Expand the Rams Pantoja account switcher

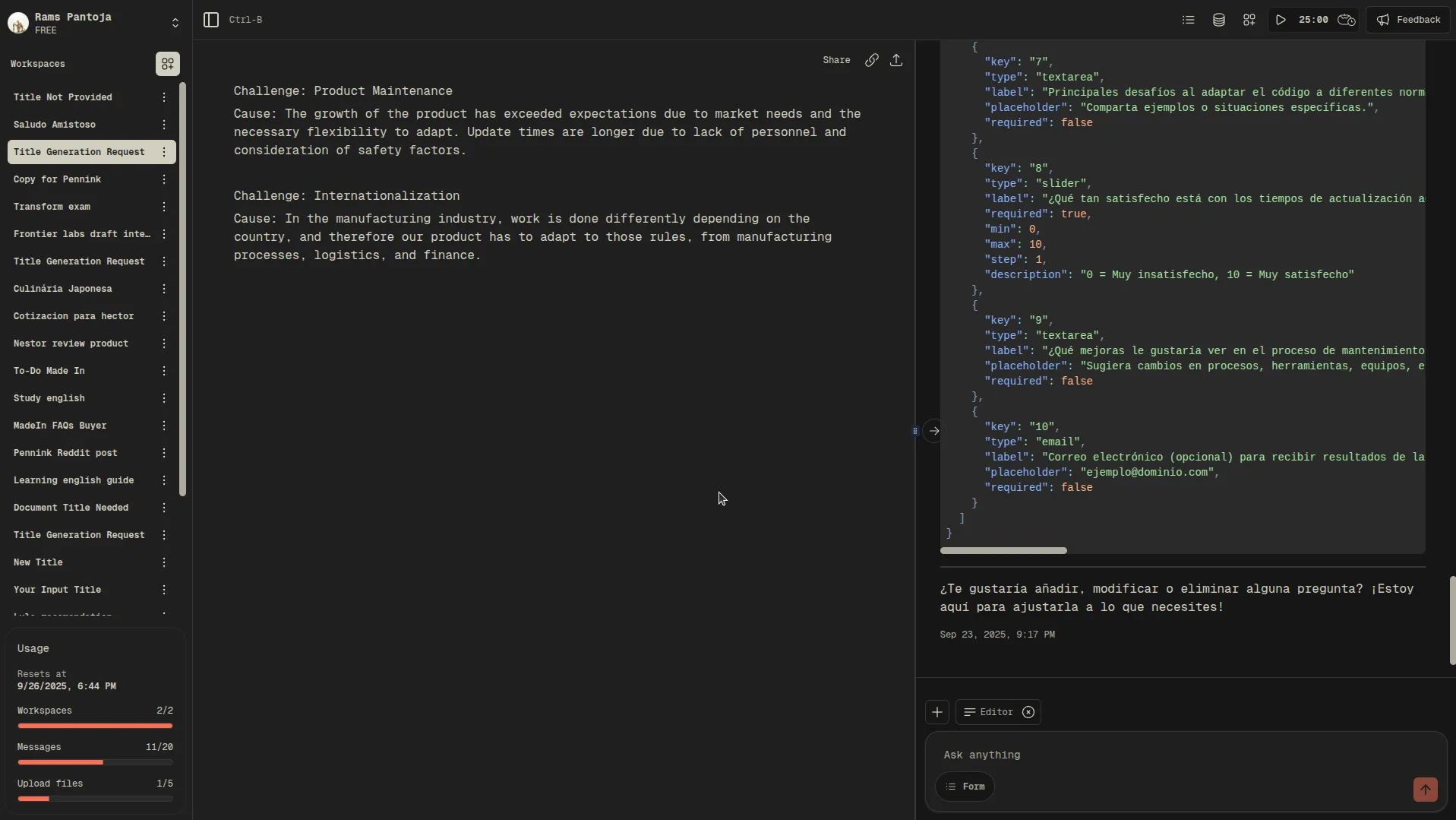[x=175, y=23]
